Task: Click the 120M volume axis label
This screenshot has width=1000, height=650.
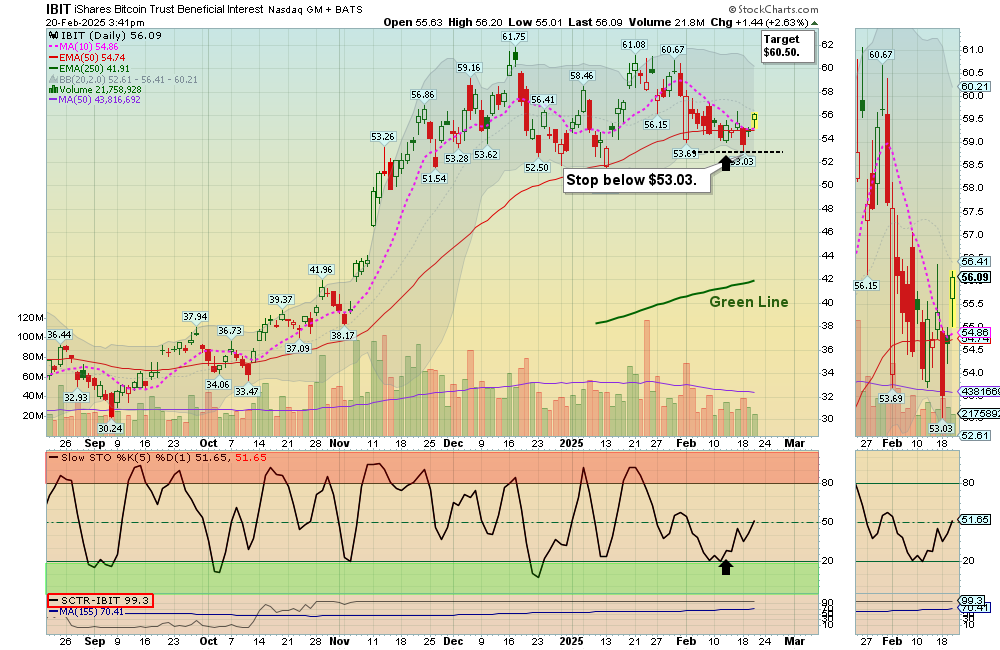Action: click(x=31, y=318)
